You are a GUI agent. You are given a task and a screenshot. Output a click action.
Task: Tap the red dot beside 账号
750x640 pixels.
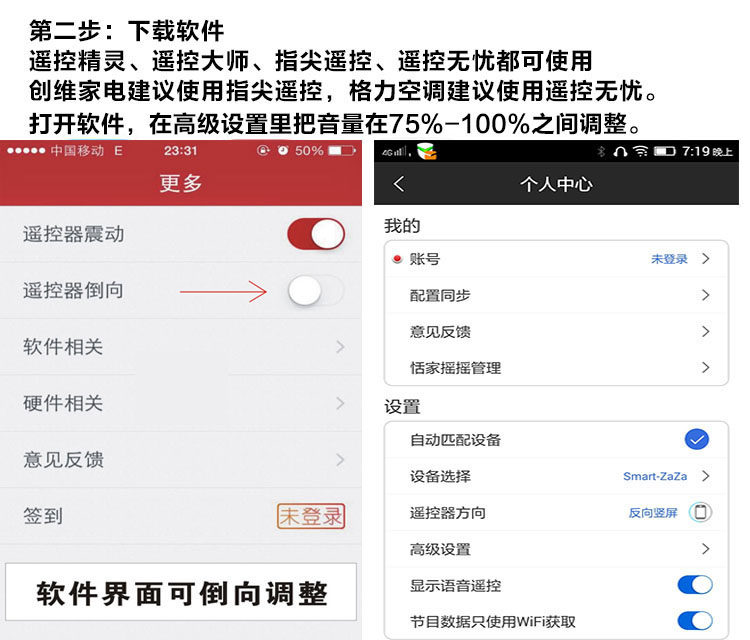click(x=397, y=259)
